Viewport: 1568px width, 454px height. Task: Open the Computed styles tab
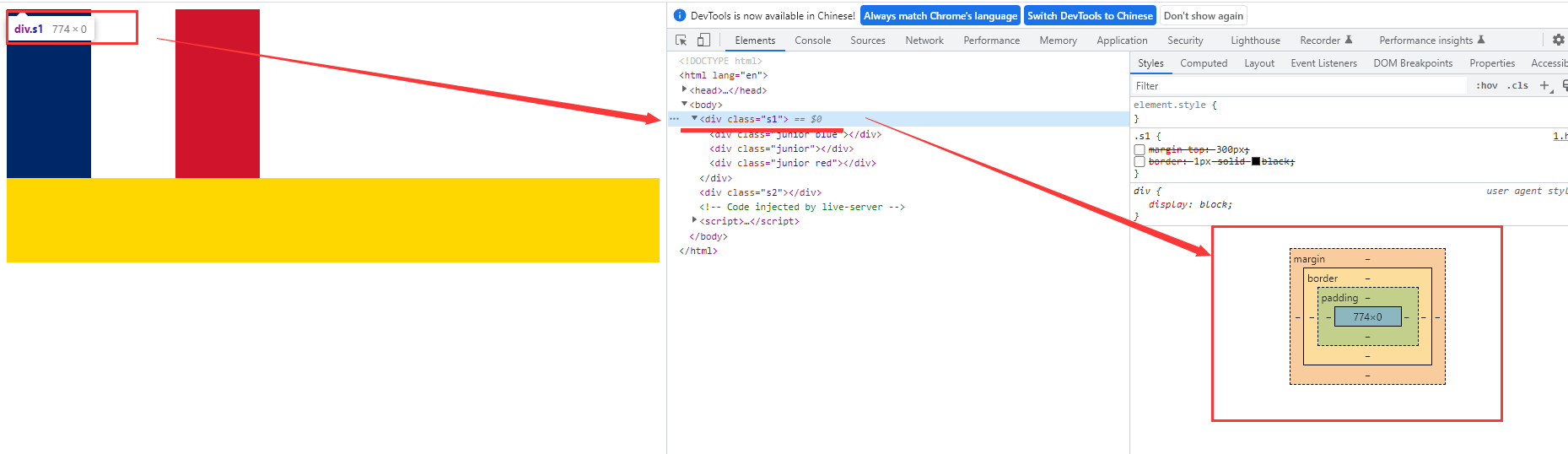[x=1204, y=63]
